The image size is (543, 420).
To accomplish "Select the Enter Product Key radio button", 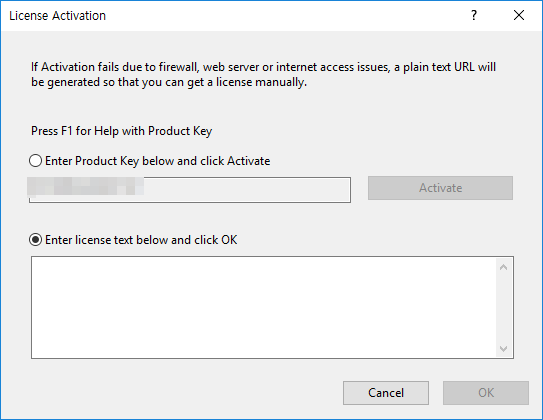I will click(35, 161).
